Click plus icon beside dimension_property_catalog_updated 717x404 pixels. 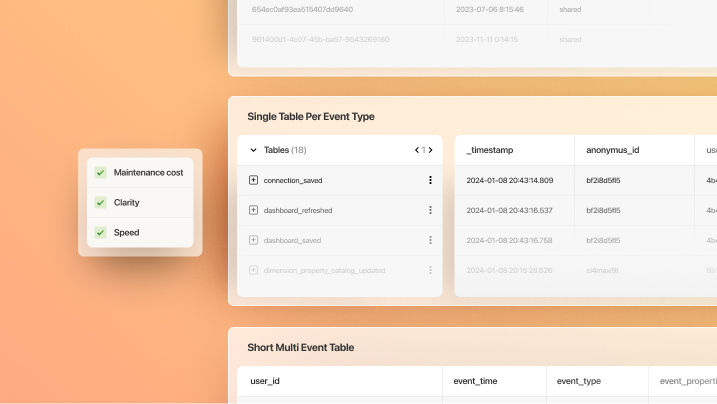tap(253, 270)
